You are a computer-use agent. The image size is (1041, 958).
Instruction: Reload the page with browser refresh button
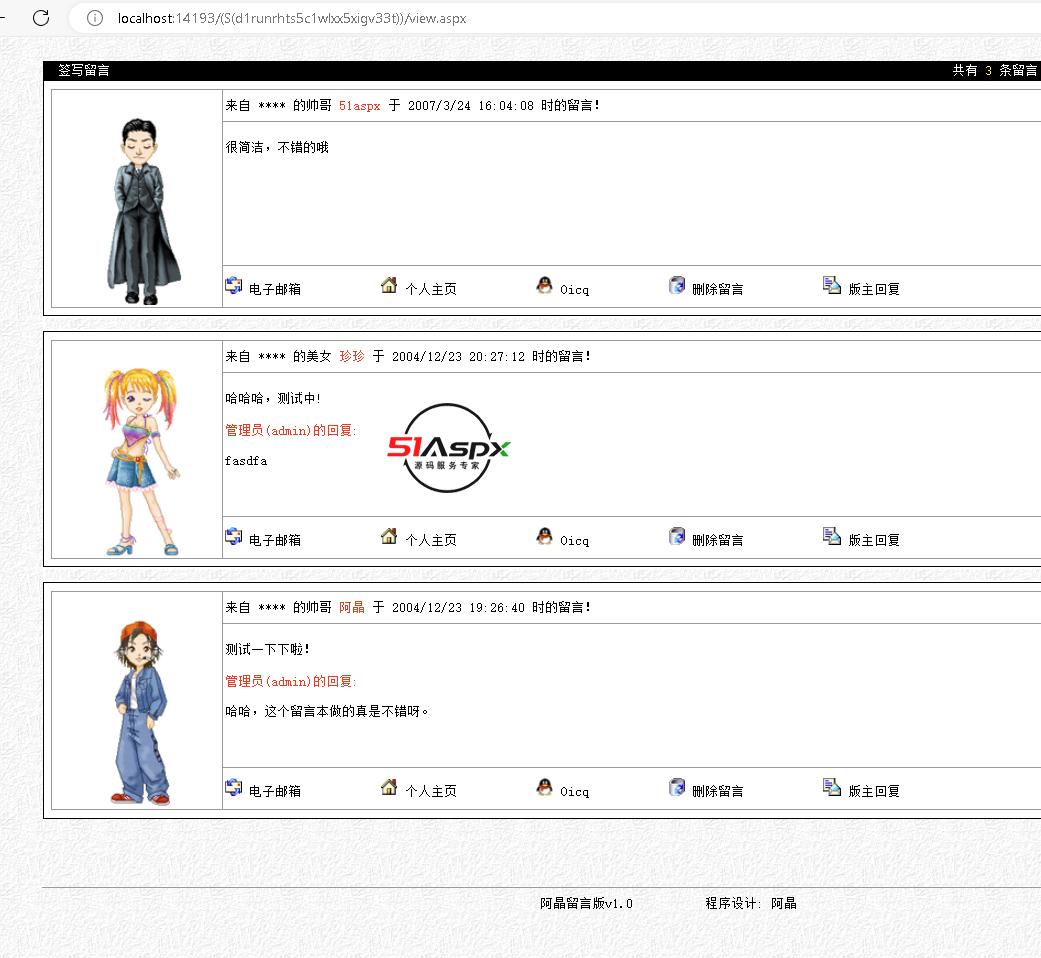click(41, 17)
